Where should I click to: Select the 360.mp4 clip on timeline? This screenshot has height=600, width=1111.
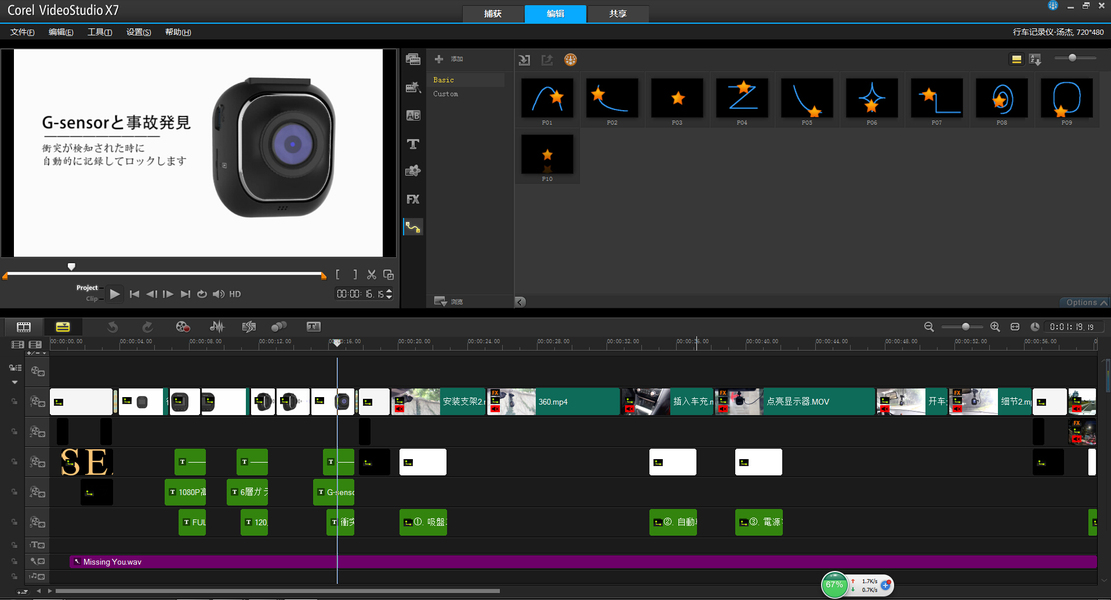tap(553, 402)
